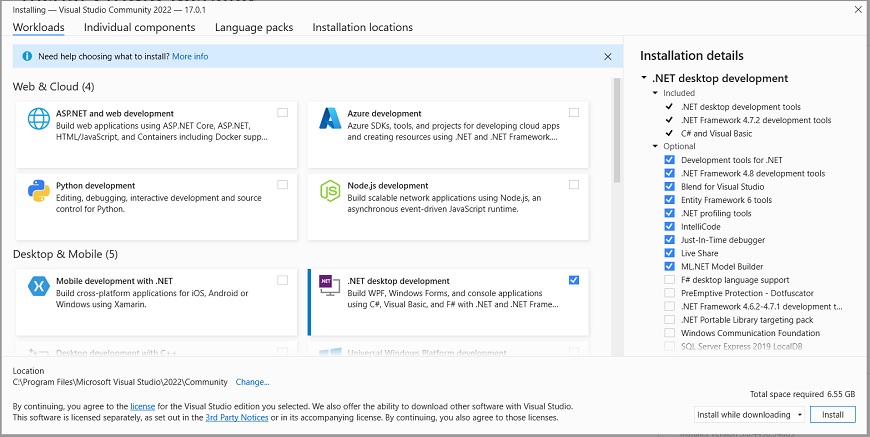The height and width of the screenshot is (437, 870).
Task: Collapse the Optional components section
Action: tap(655, 146)
